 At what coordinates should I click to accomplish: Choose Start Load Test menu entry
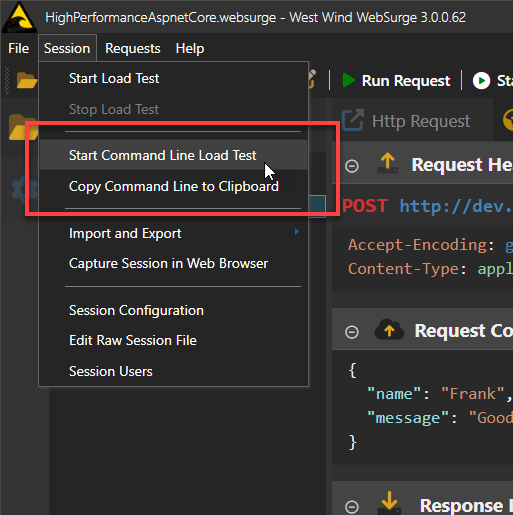(173, 79)
